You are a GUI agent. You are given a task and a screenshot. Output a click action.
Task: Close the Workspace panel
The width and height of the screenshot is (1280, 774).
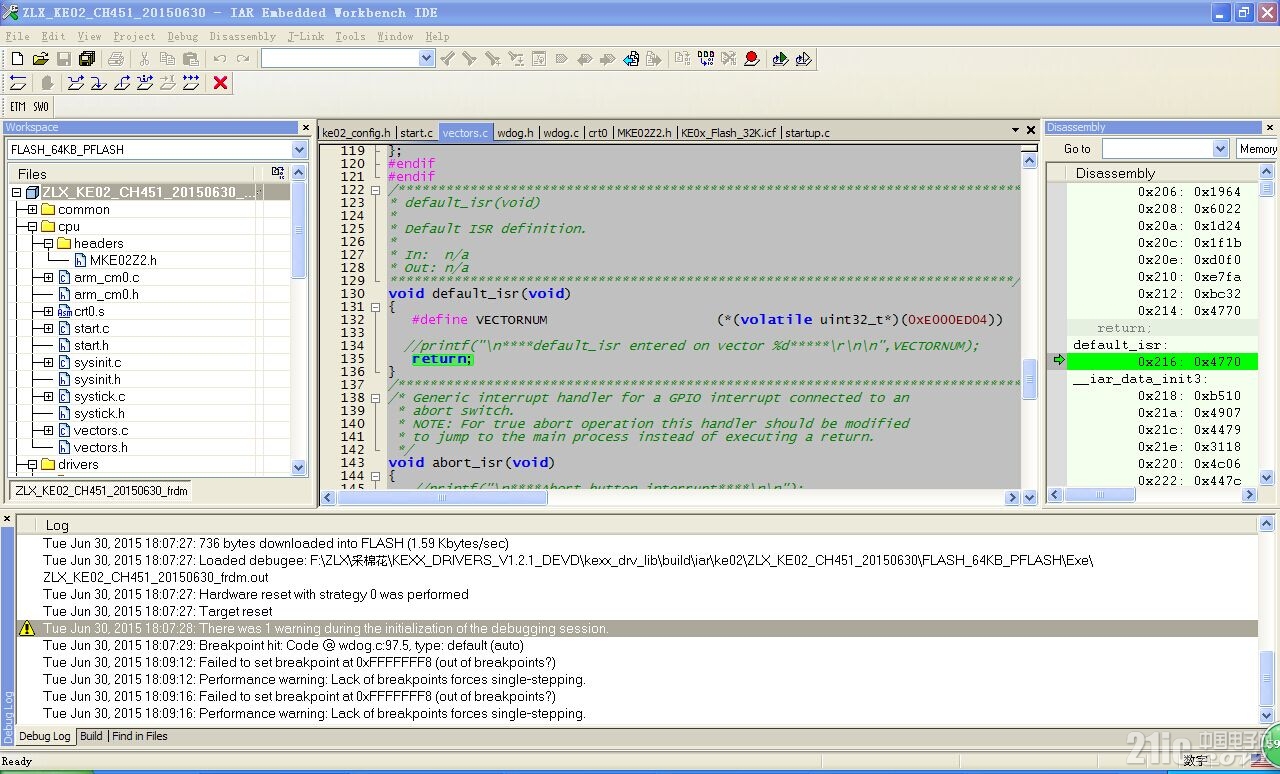tap(306, 127)
